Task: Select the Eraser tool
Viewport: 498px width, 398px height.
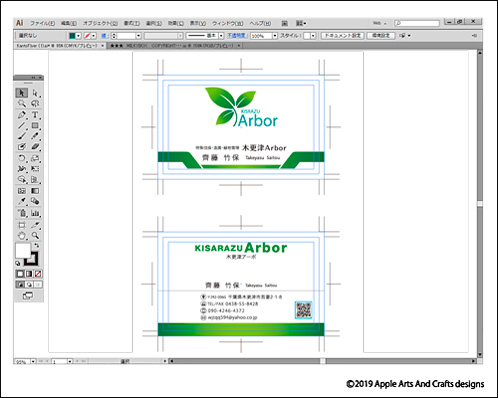Action: click(35, 147)
